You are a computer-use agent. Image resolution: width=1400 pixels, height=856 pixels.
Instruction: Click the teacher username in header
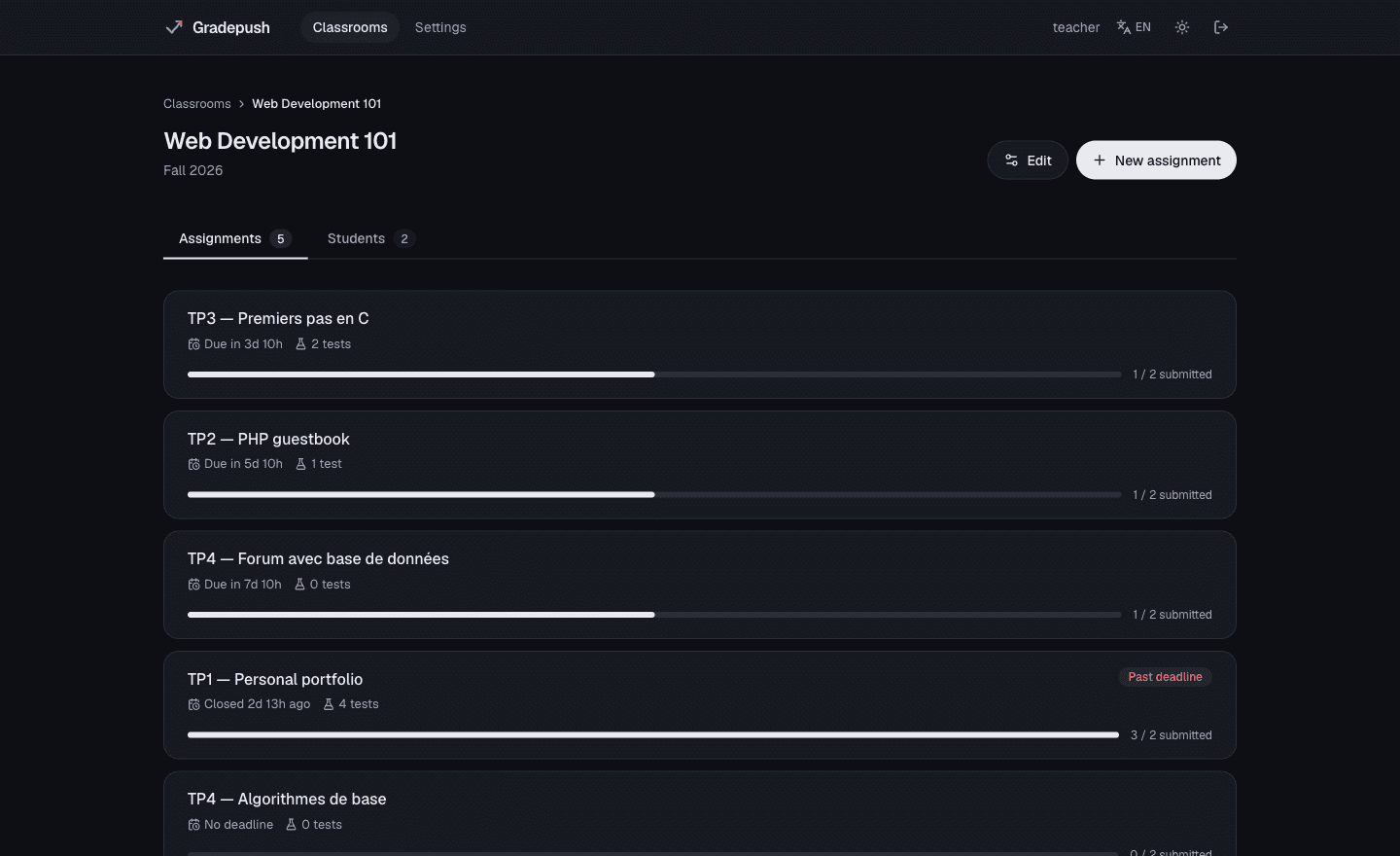[x=1076, y=27]
